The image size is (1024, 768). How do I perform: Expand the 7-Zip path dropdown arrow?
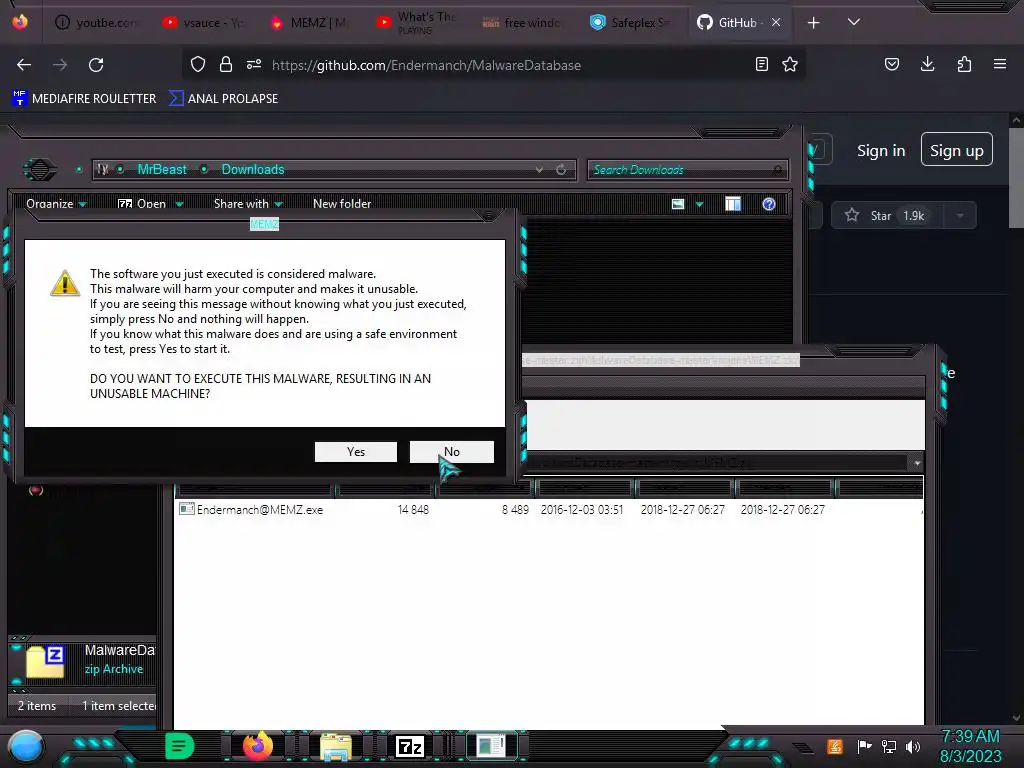[x=917, y=462]
